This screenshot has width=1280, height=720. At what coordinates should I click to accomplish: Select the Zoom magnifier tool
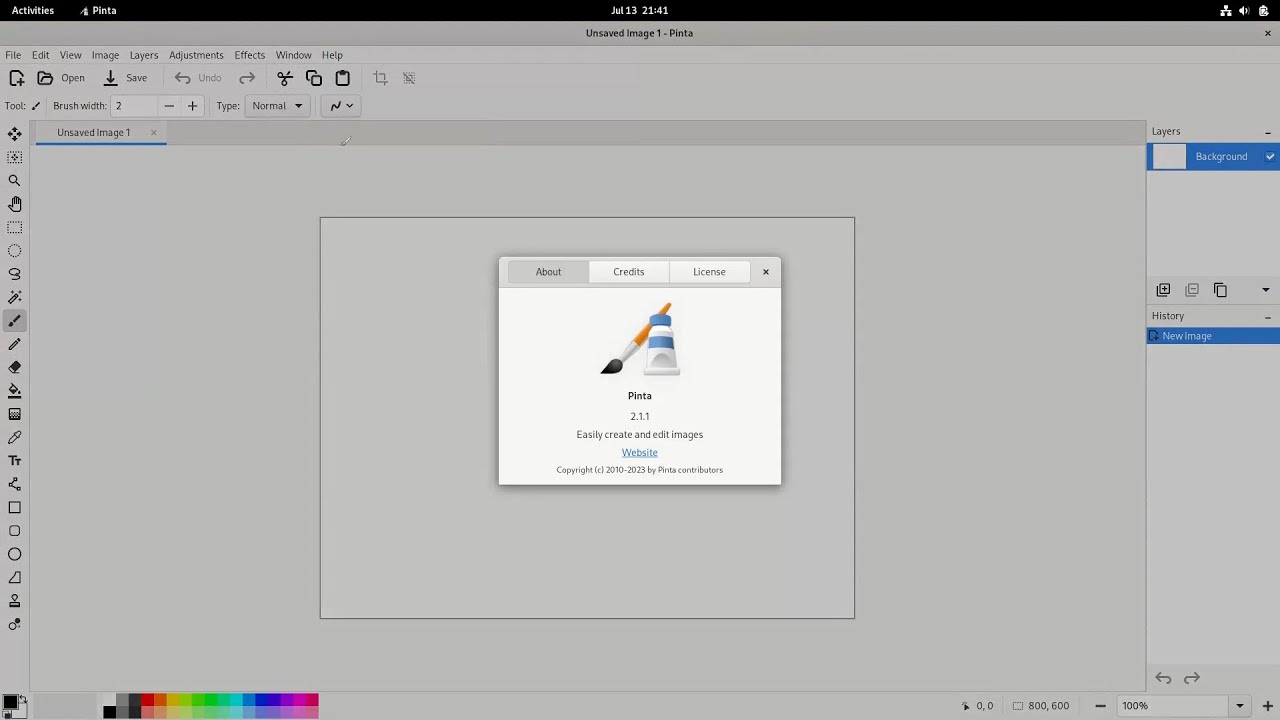click(x=15, y=181)
